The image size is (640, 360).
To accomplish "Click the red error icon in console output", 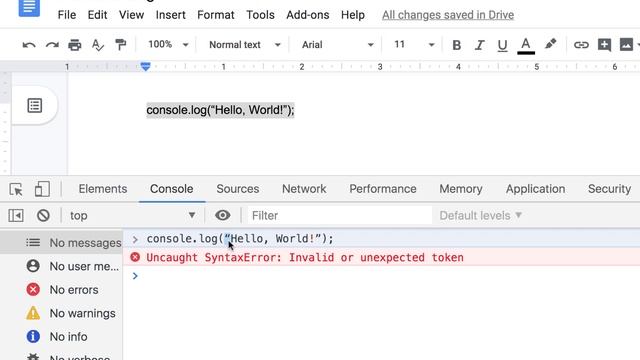I will [135, 257].
